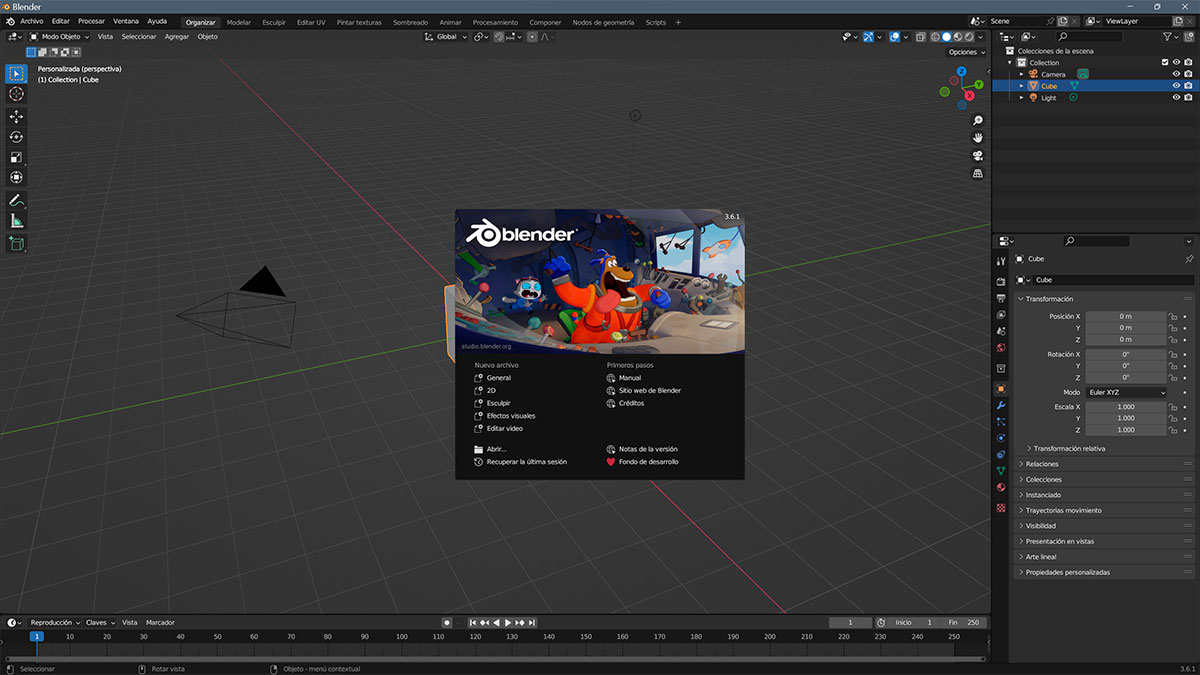
Task: Open the Archivo menu
Action: tap(32, 21)
